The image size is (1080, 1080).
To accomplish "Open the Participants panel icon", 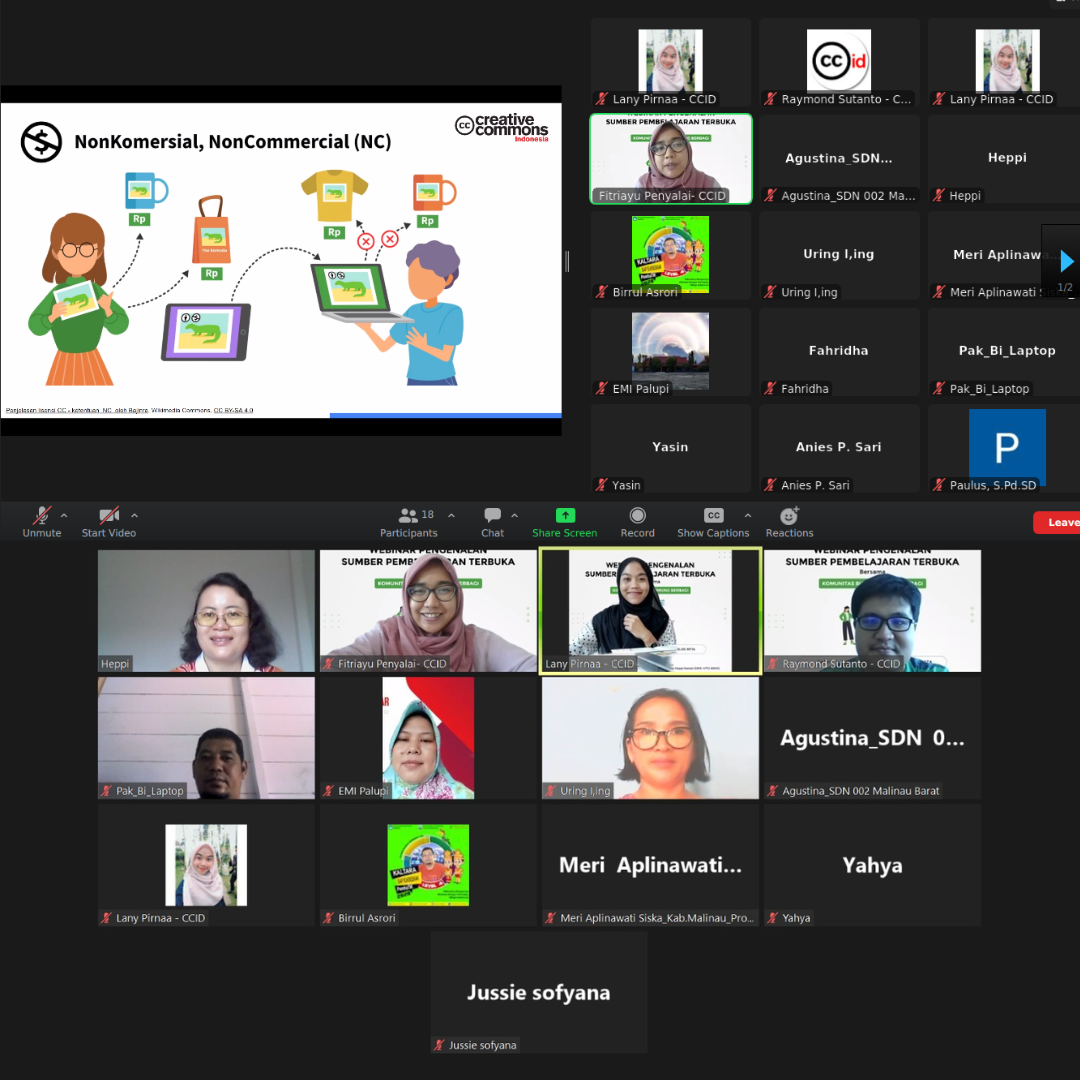I will point(408,516).
